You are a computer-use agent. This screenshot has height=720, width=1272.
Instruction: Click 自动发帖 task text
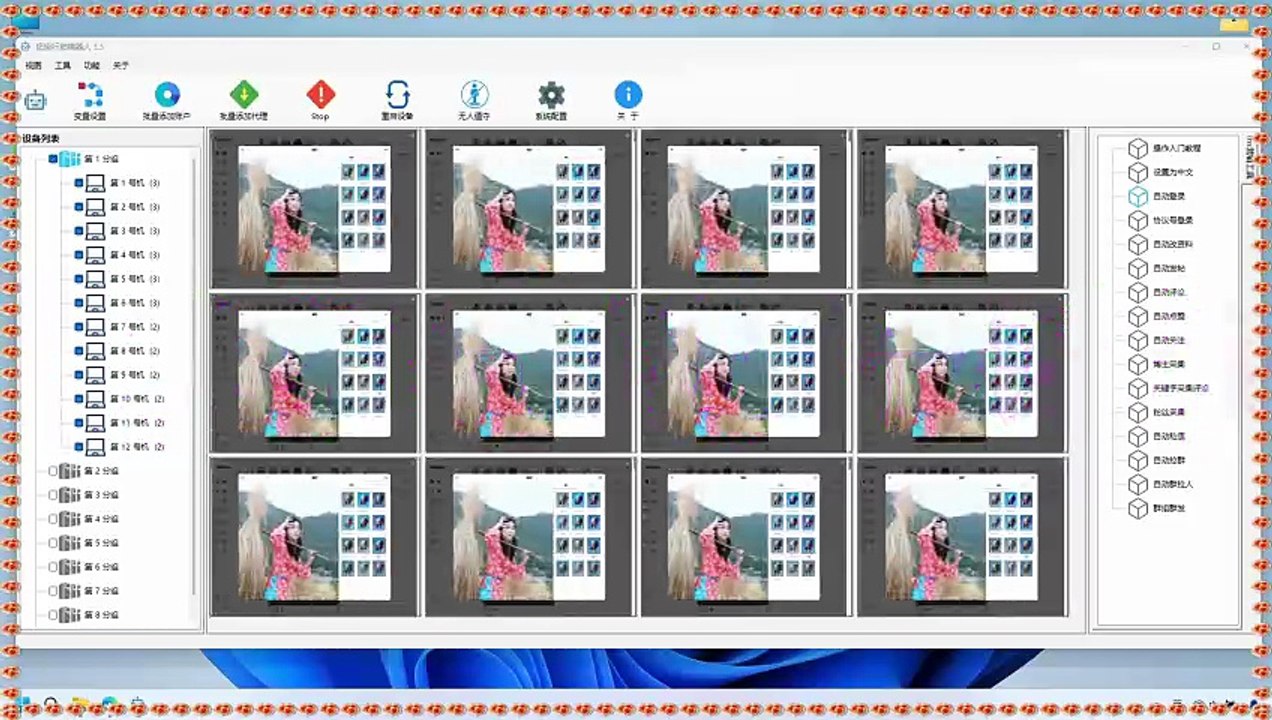click(1169, 268)
